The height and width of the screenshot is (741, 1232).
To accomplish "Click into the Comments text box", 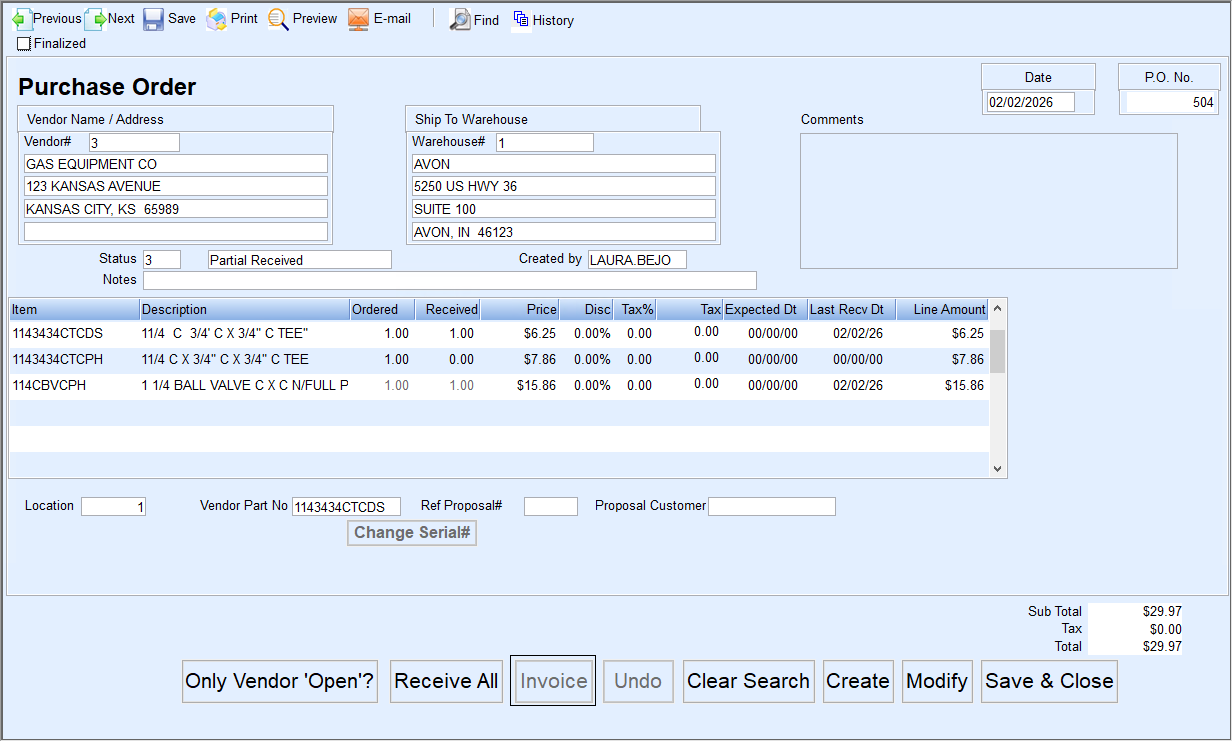I will 988,201.
